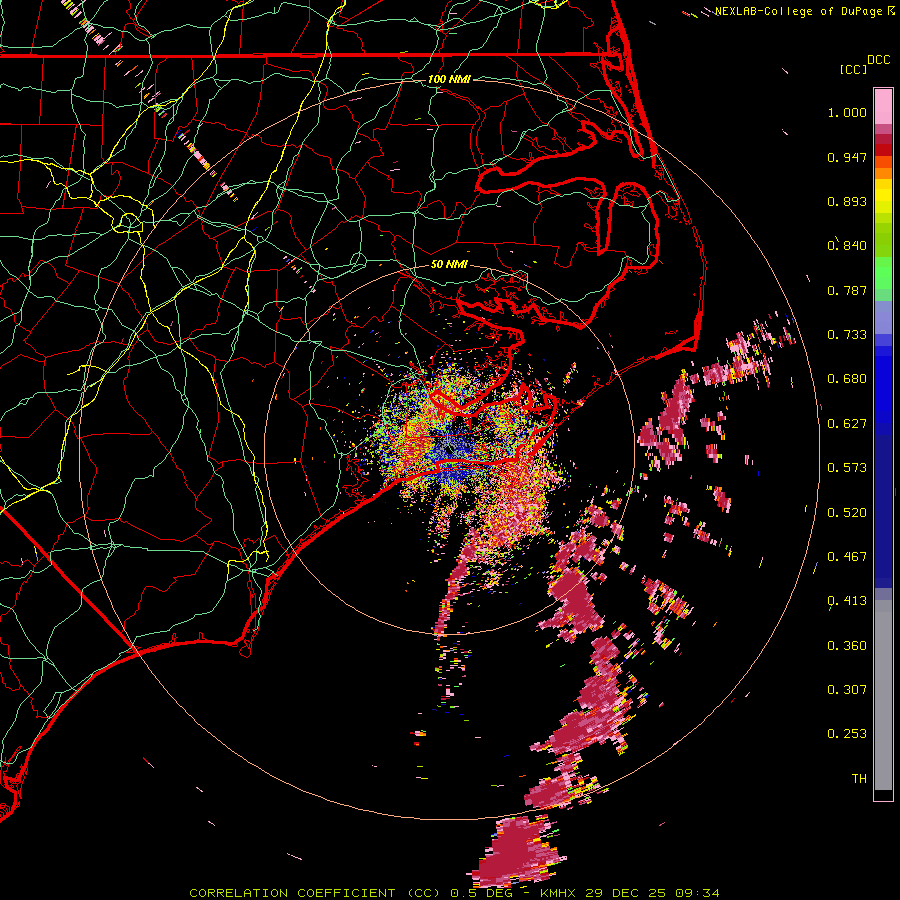Click the 0.413 color scale value
The image size is (900, 900).
point(847,601)
